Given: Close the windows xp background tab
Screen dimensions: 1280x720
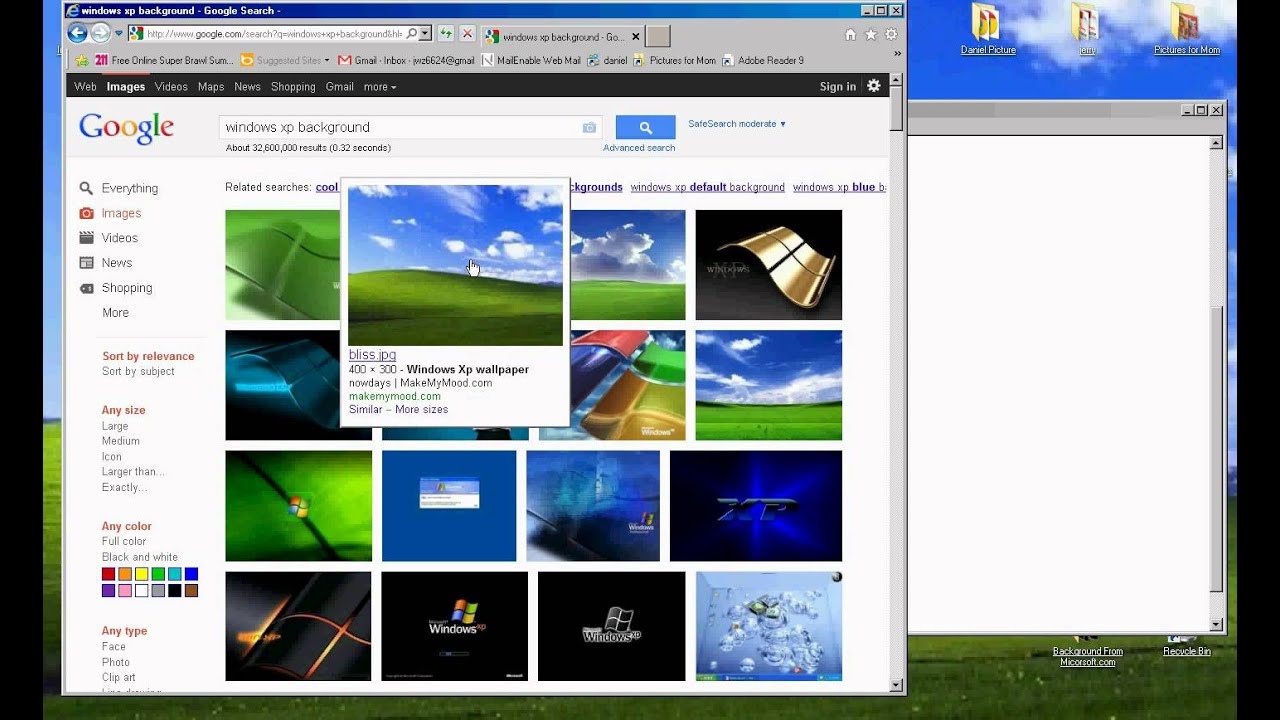Looking at the screenshot, I should pyautogui.click(x=635, y=37).
